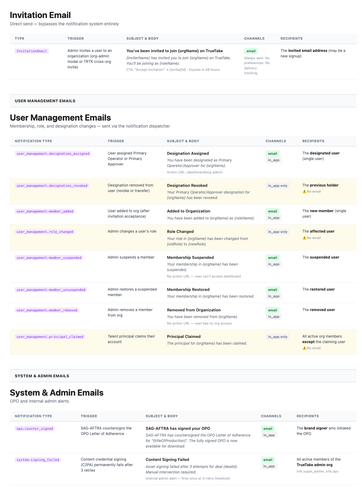Click the user_management.member_added tag

tap(45, 211)
